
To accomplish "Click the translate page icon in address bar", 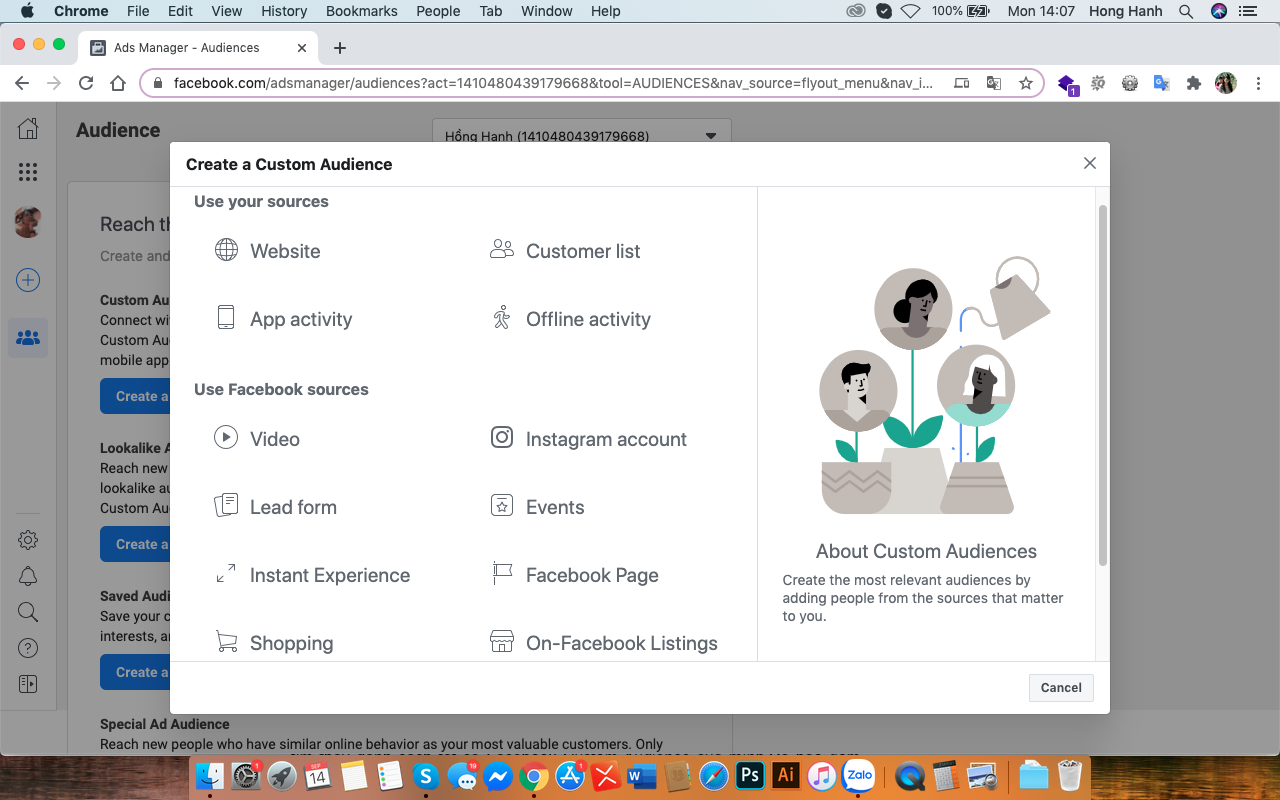I will 993,83.
